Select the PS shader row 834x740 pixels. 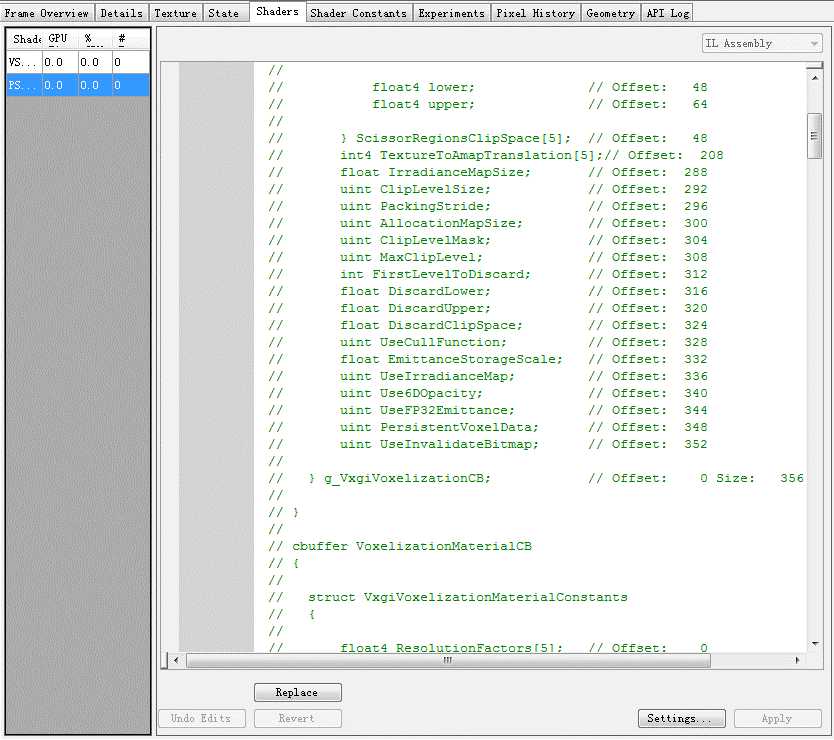coord(78,85)
